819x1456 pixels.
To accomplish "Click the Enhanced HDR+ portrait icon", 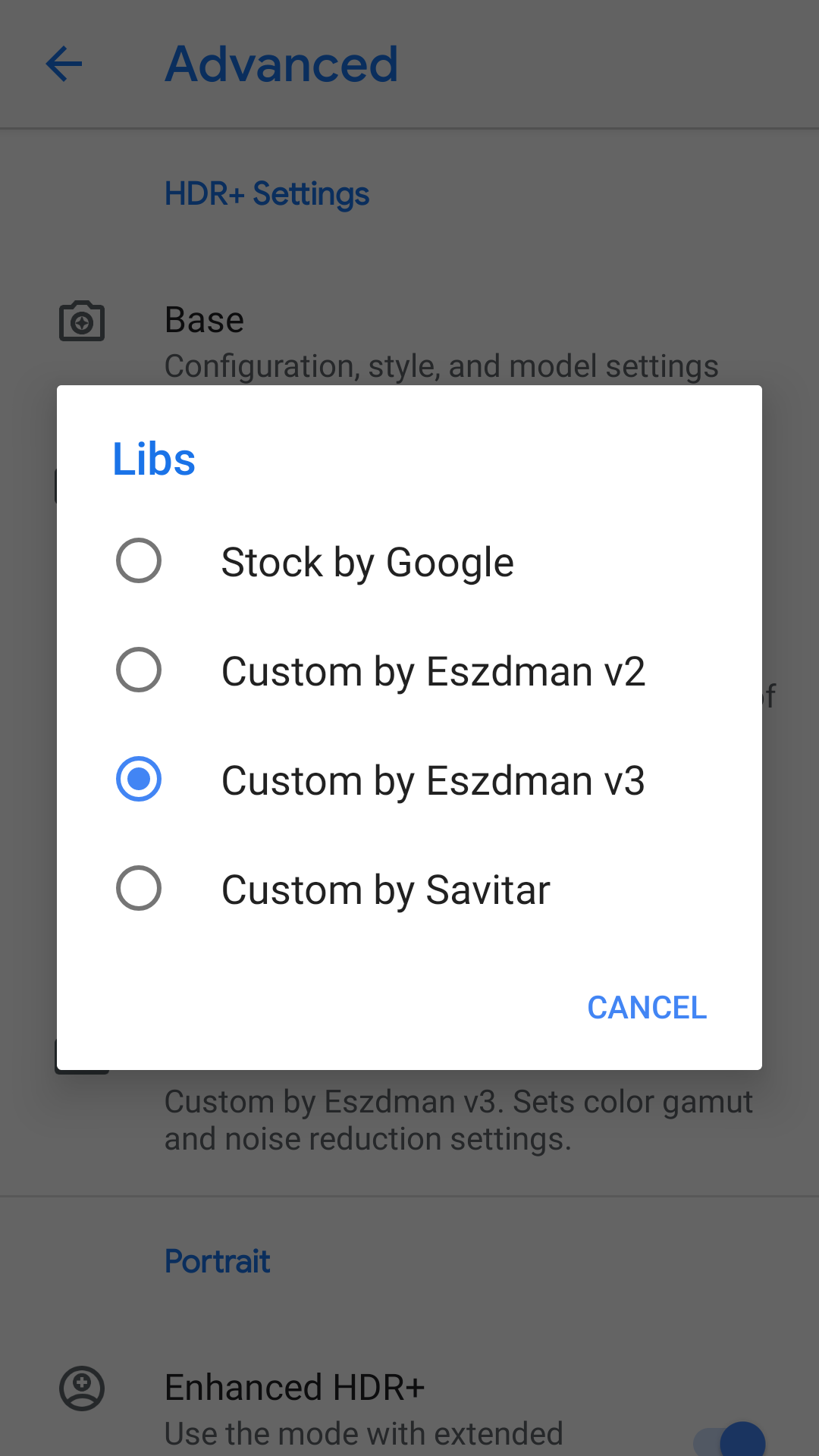I will [82, 1389].
